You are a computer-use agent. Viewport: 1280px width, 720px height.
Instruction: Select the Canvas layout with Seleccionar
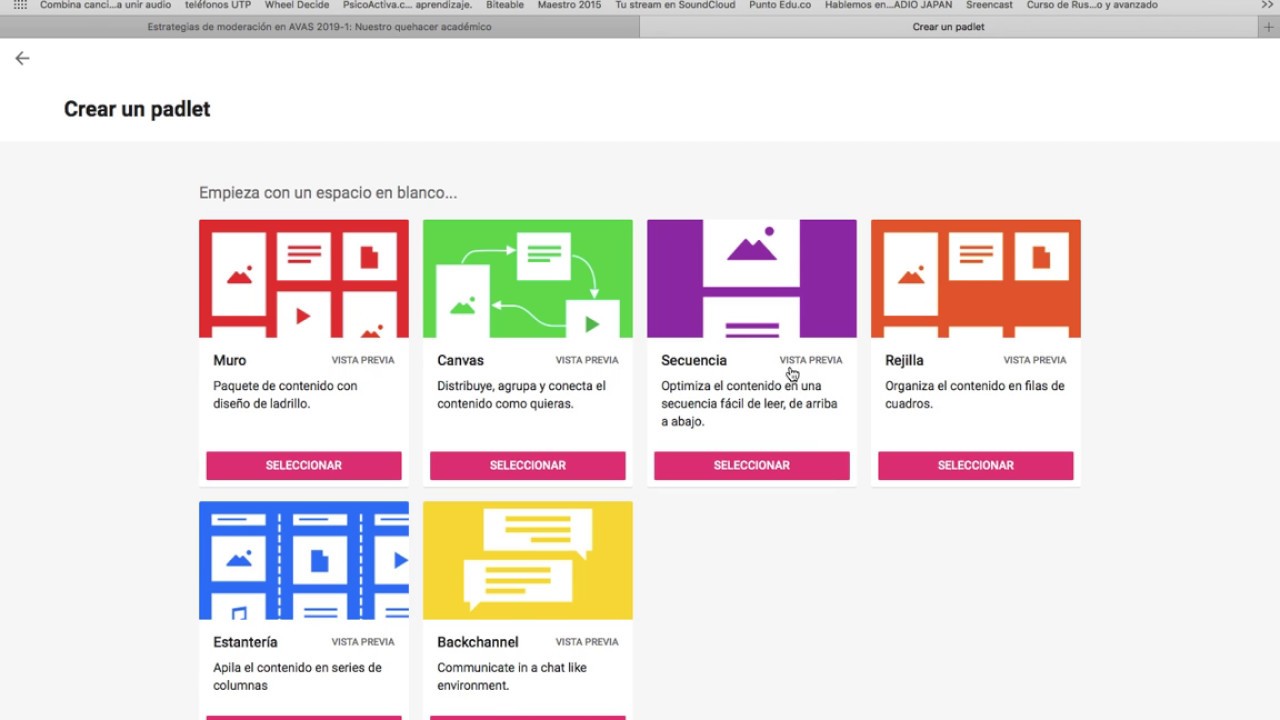tap(528, 465)
